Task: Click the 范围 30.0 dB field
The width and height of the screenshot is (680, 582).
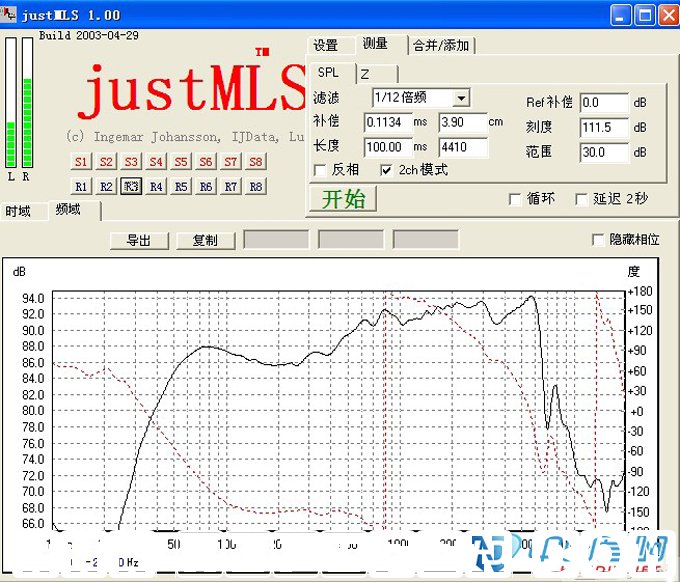Action: pyautogui.click(x=604, y=152)
